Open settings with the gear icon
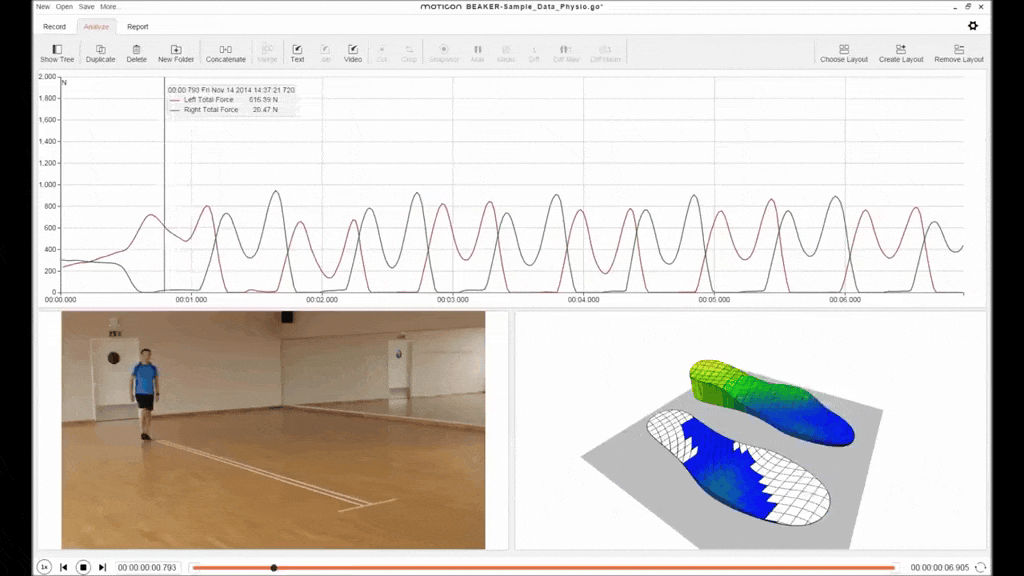 click(x=973, y=26)
